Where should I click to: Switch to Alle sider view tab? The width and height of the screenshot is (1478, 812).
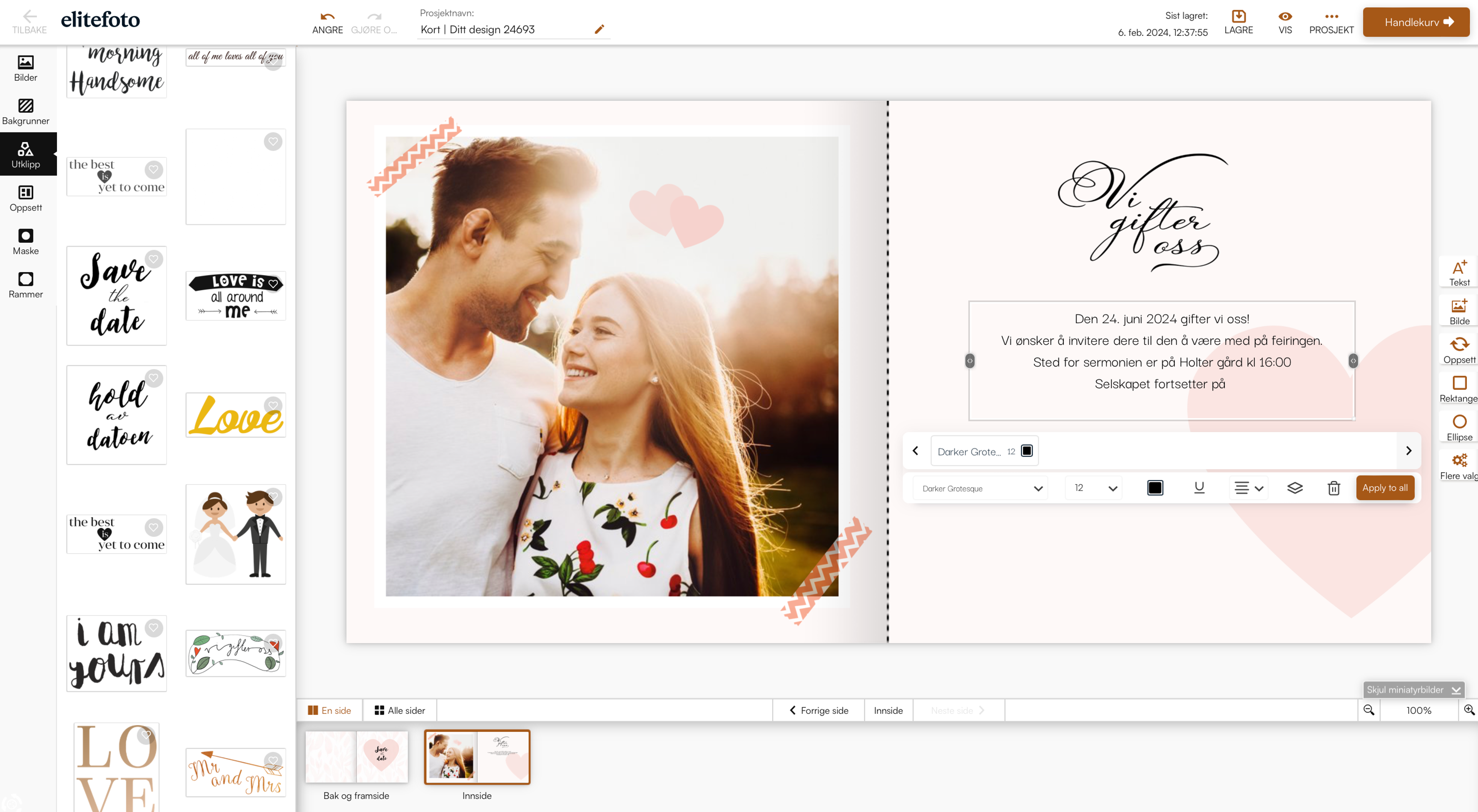[x=400, y=710]
